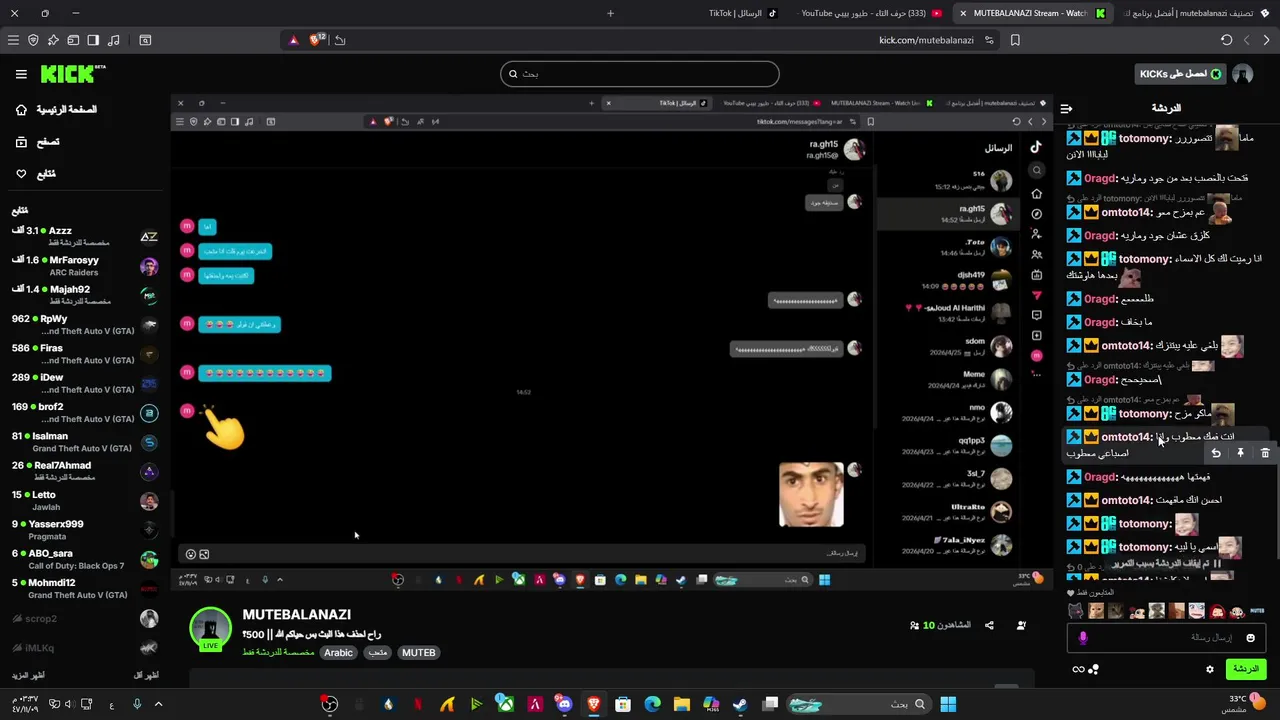Open offline scrop2 channel in sidebar

85,619
